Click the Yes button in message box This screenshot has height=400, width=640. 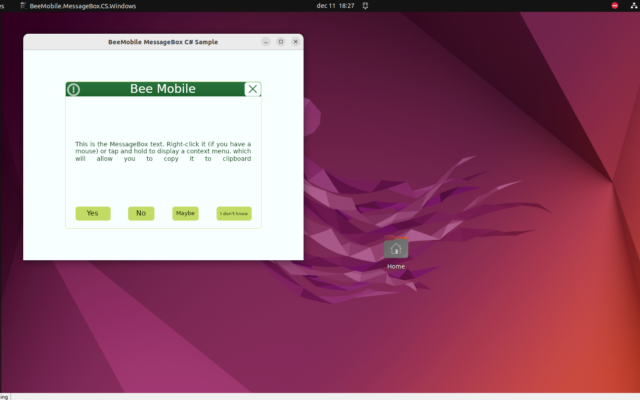click(92, 213)
